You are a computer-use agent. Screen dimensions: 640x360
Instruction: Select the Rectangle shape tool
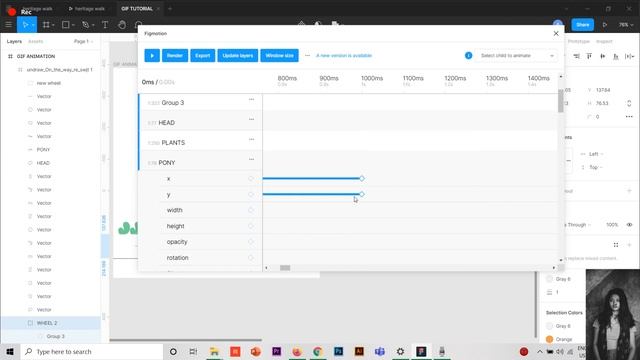[x=65, y=25]
